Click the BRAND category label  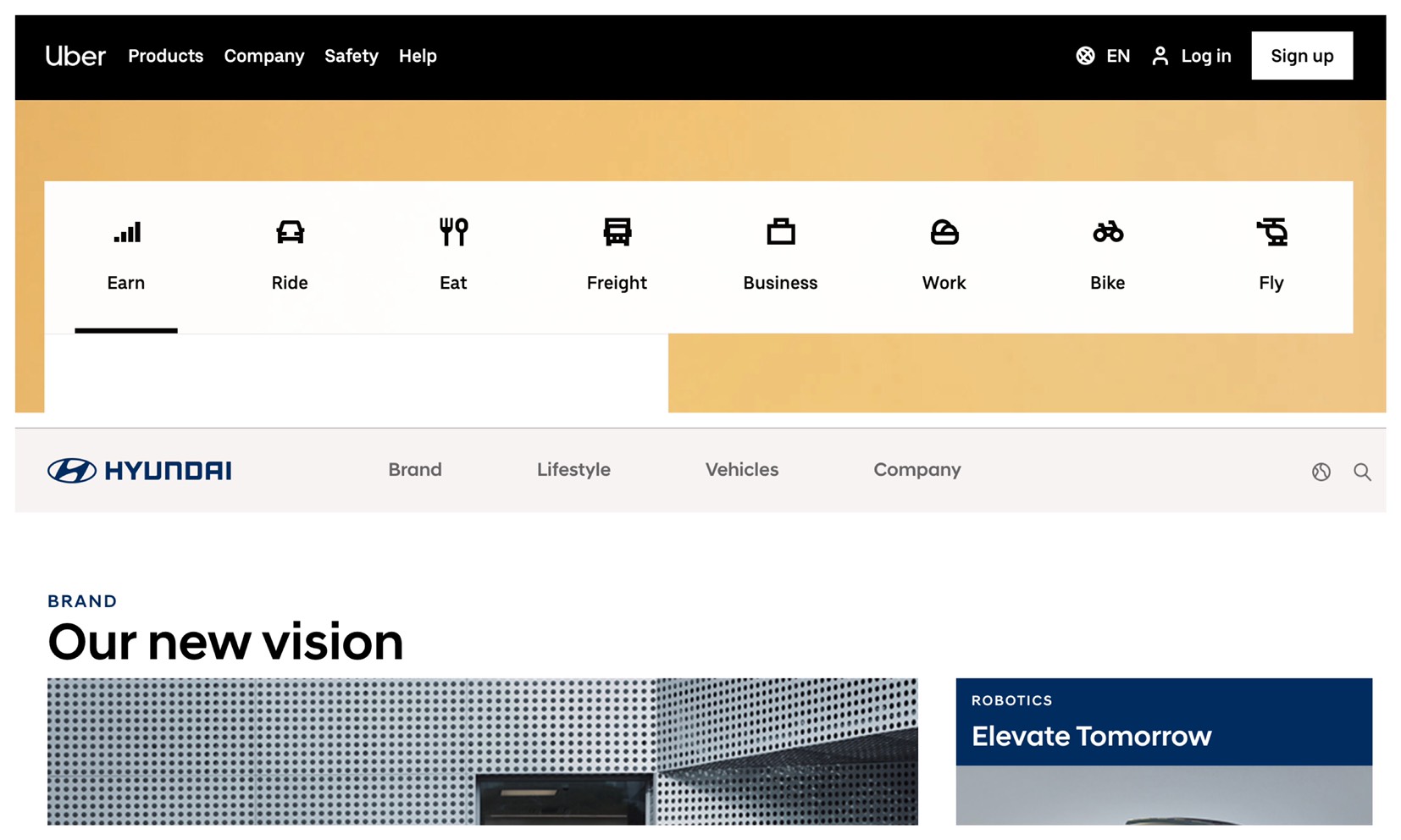pos(82,601)
